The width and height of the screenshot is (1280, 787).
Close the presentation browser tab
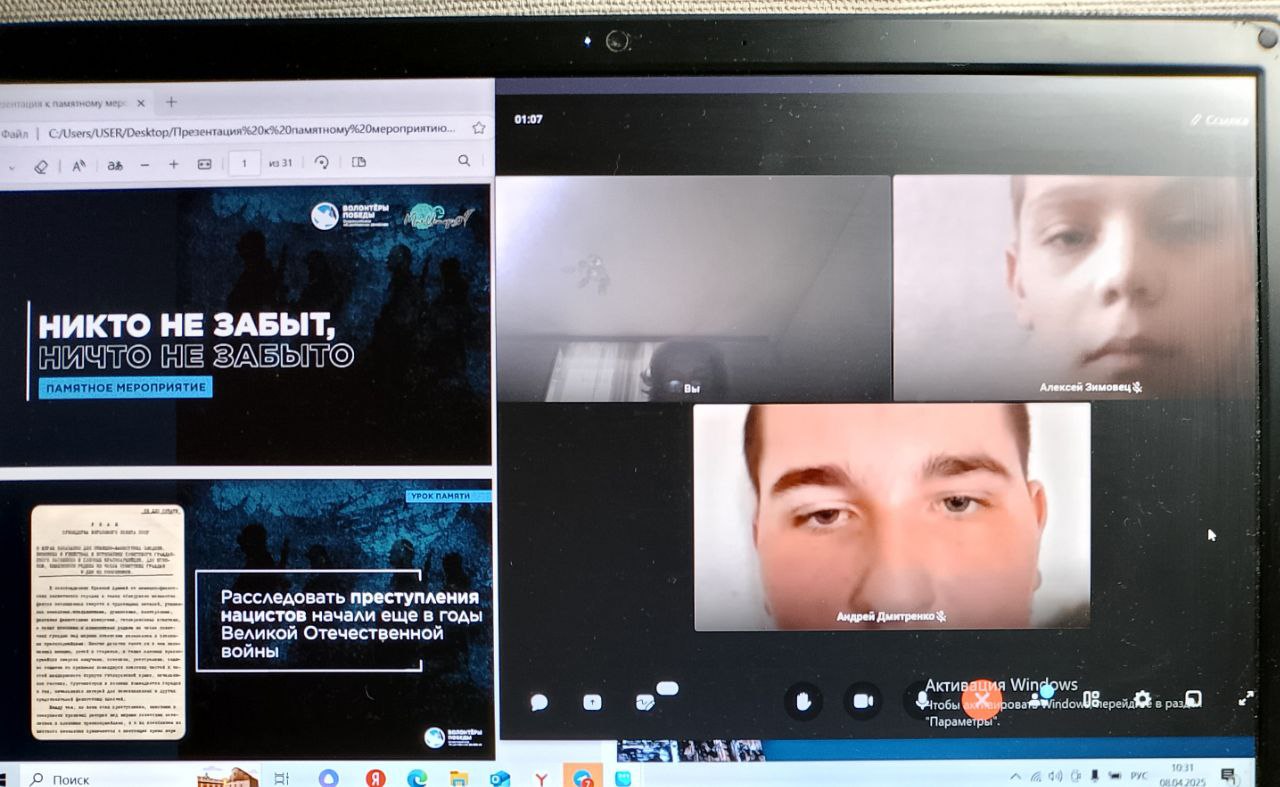tap(141, 103)
